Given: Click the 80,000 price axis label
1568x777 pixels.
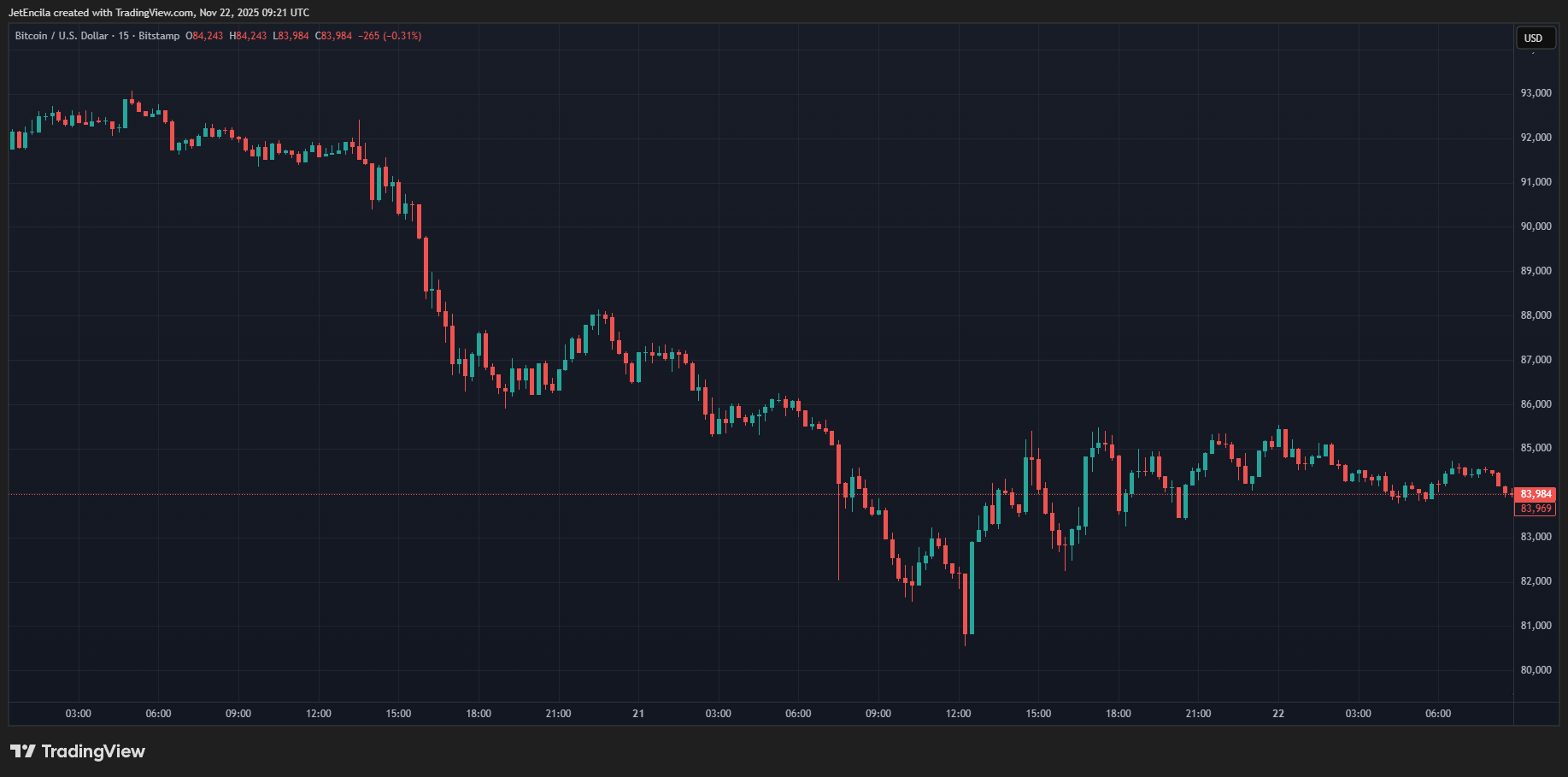Looking at the screenshot, I should point(1536,670).
